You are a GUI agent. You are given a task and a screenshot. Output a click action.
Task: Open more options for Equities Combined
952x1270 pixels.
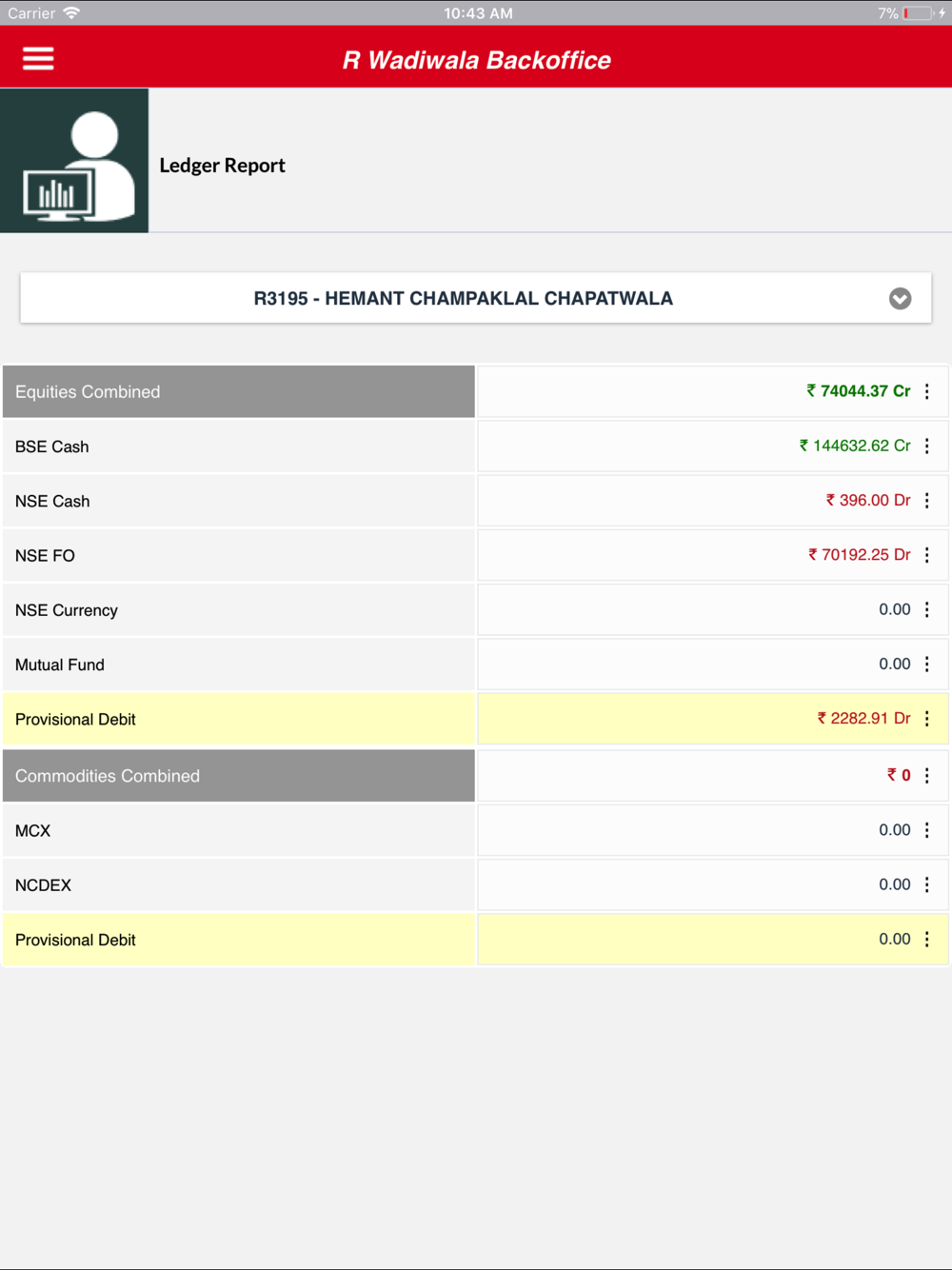click(927, 391)
